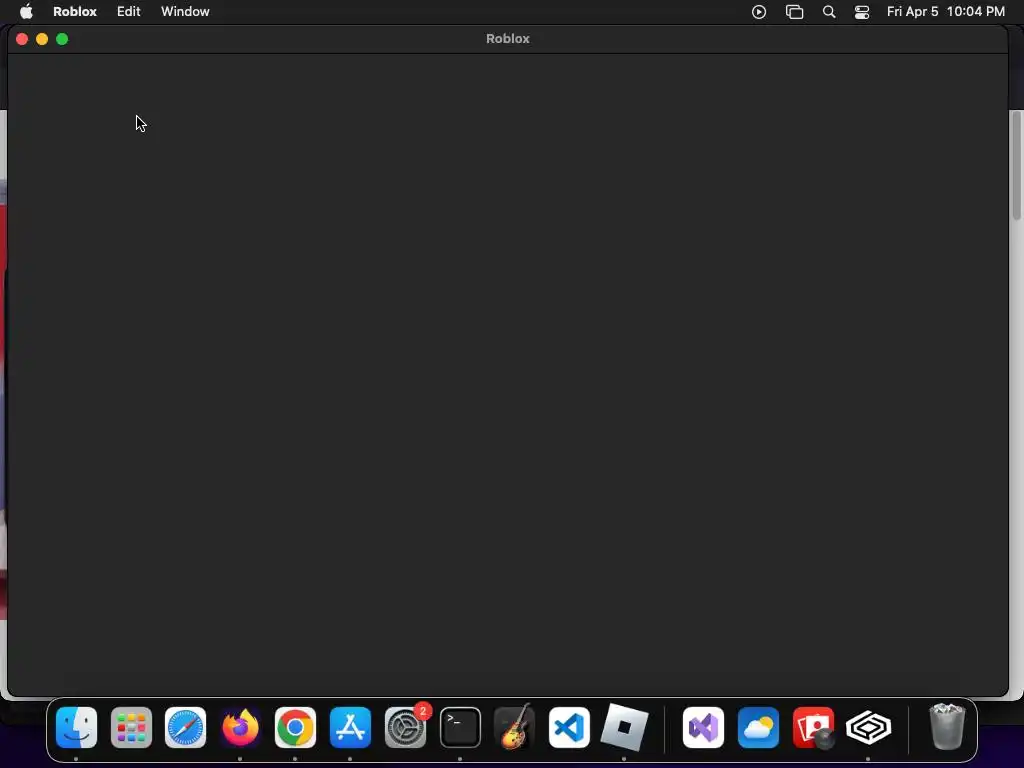Open Visual Studio Code in Dock
The image size is (1024, 768).
[x=569, y=728]
